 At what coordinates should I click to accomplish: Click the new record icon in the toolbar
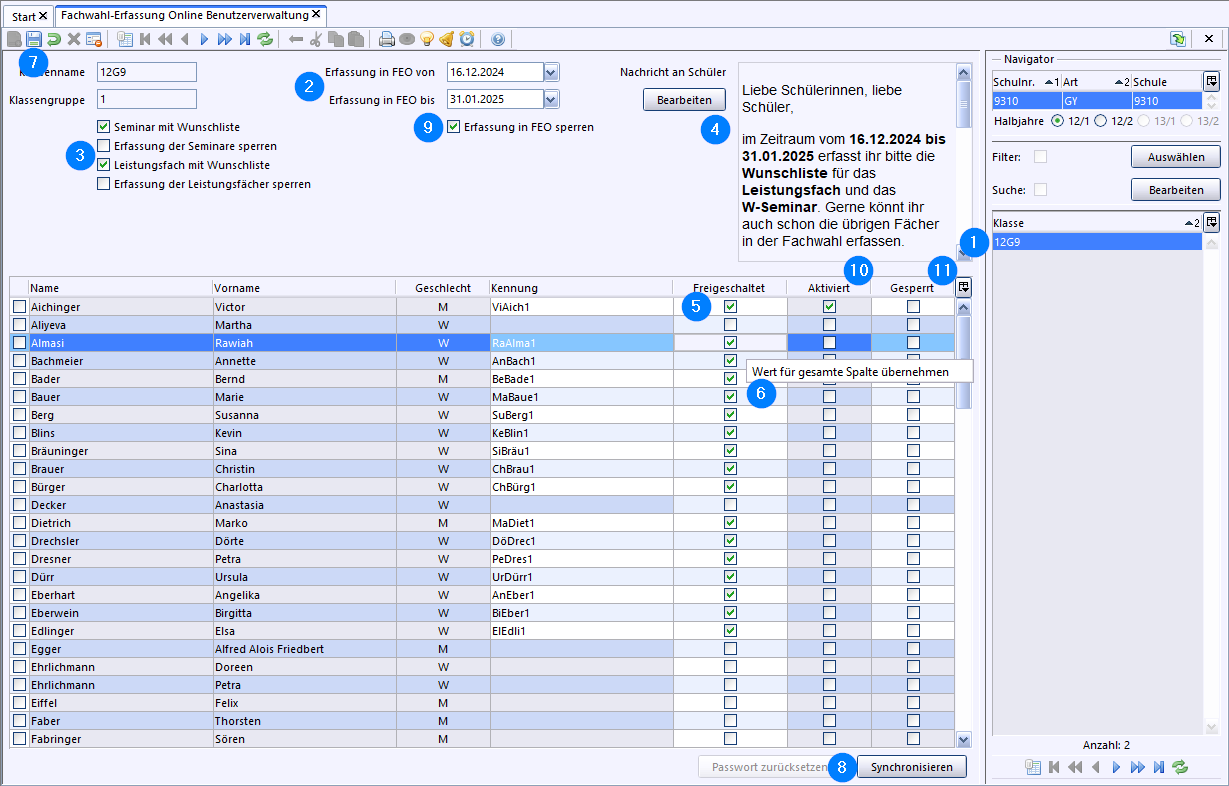tap(14, 40)
